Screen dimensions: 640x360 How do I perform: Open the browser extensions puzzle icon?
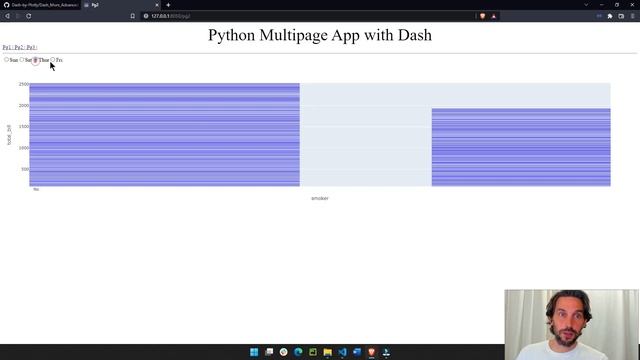click(x=610, y=16)
